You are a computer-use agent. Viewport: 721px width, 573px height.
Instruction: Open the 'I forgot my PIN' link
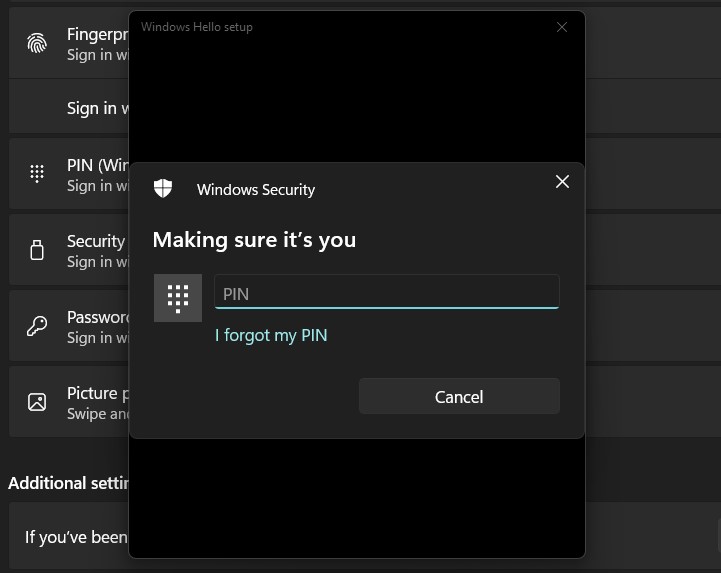coord(271,335)
